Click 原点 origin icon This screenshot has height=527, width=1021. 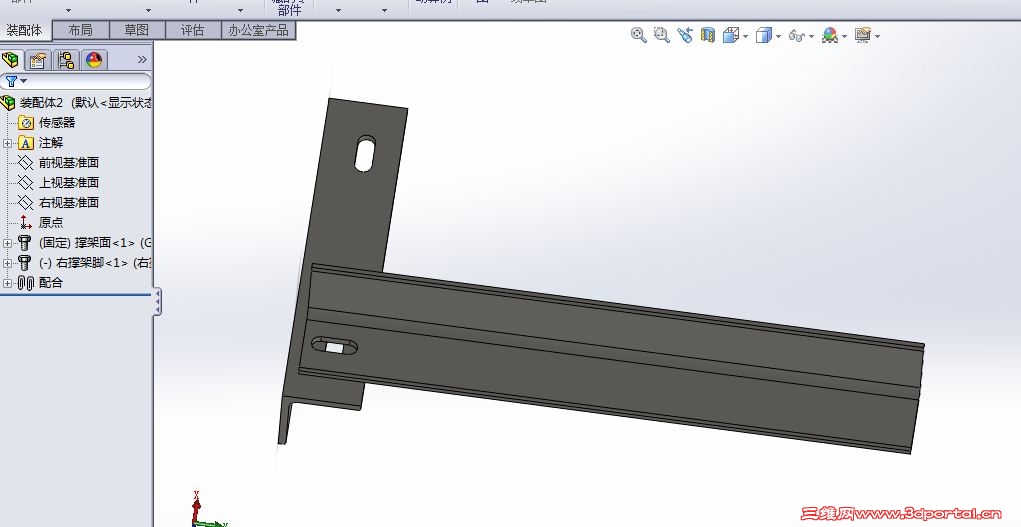tap(25, 223)
